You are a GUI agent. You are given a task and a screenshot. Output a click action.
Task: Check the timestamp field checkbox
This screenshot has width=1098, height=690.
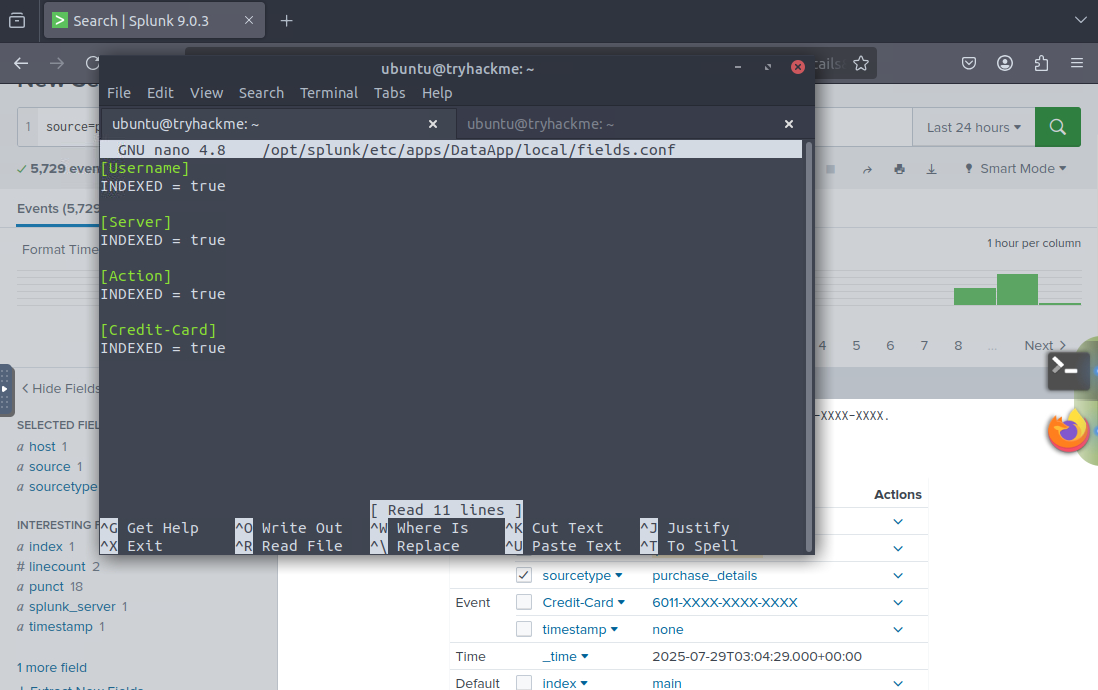pos(524,629)
